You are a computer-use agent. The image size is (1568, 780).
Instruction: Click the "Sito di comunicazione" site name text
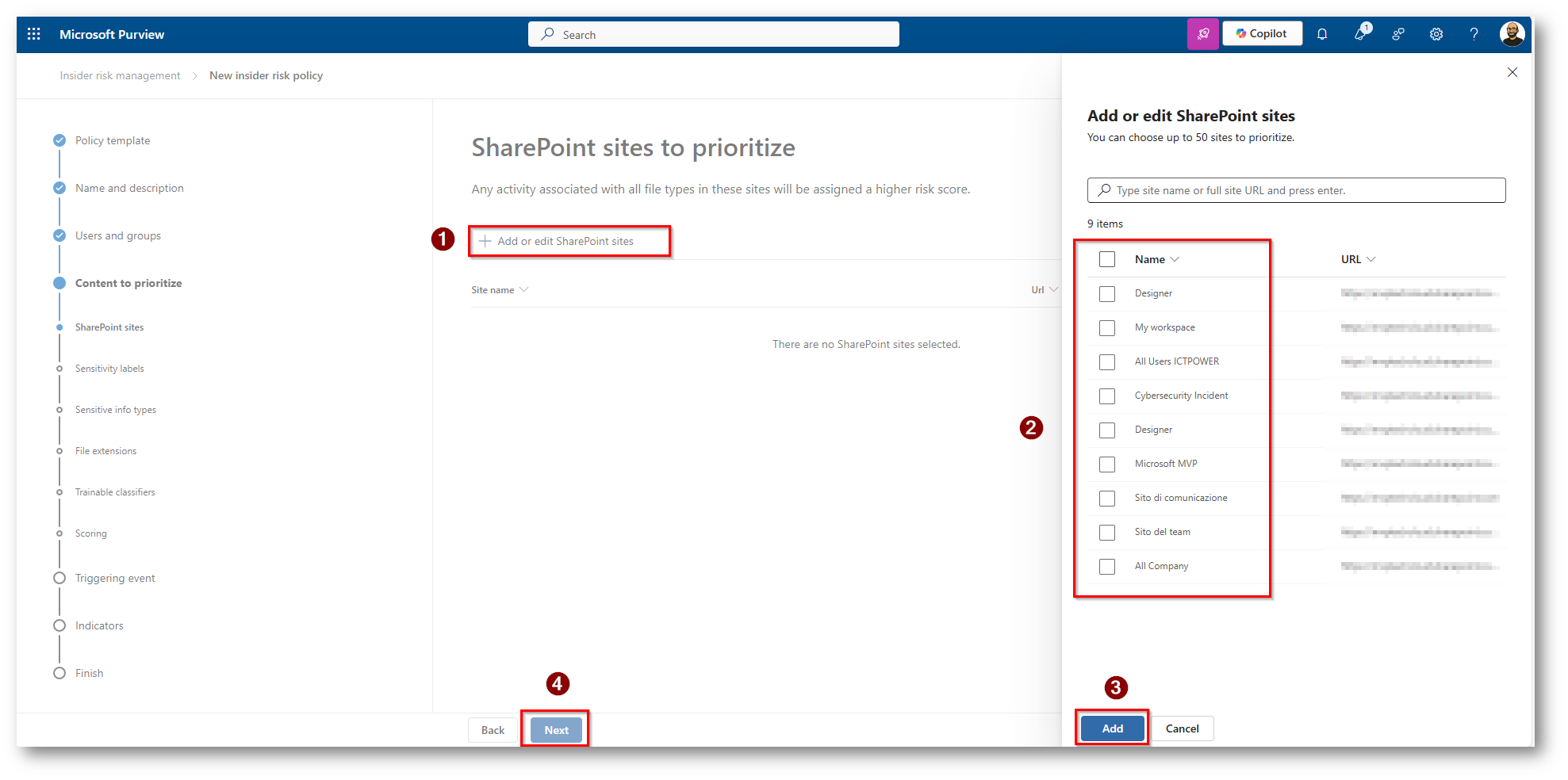(1181, 498)
